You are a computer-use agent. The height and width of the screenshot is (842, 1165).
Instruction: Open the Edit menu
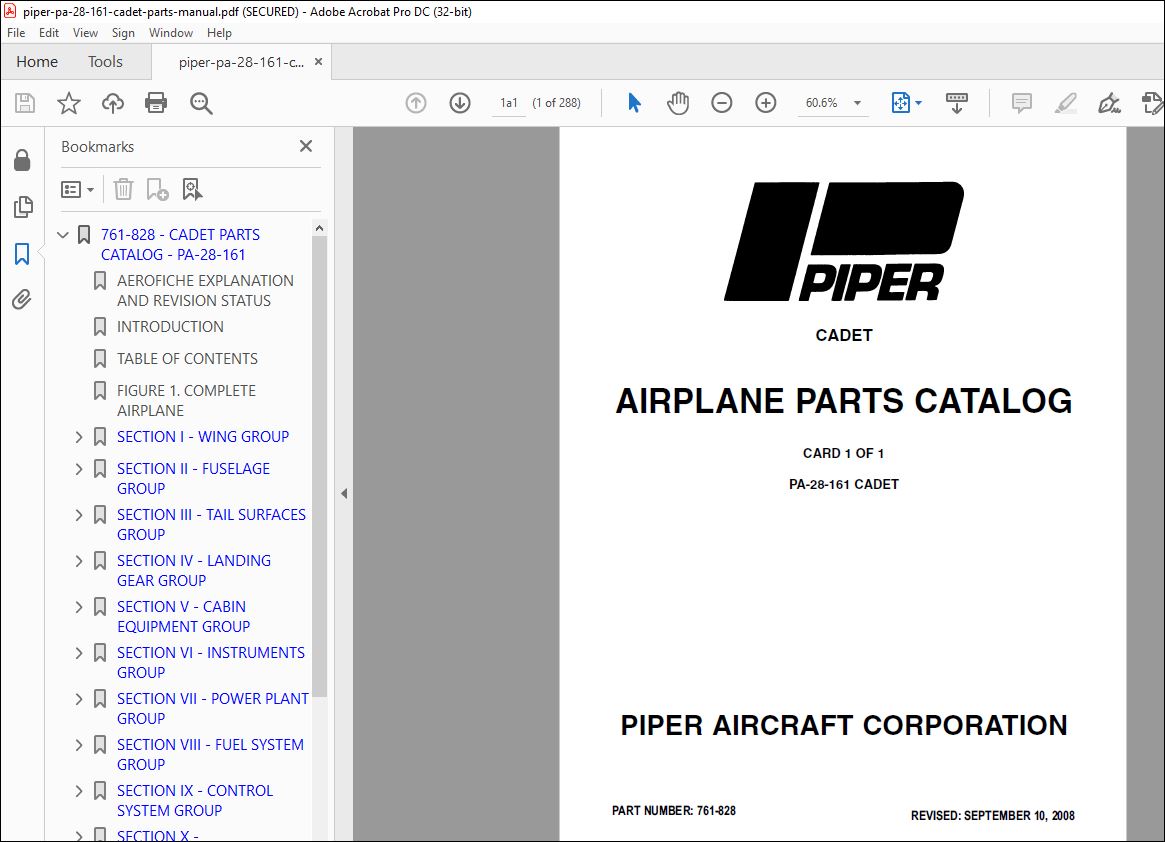(49, 33)
